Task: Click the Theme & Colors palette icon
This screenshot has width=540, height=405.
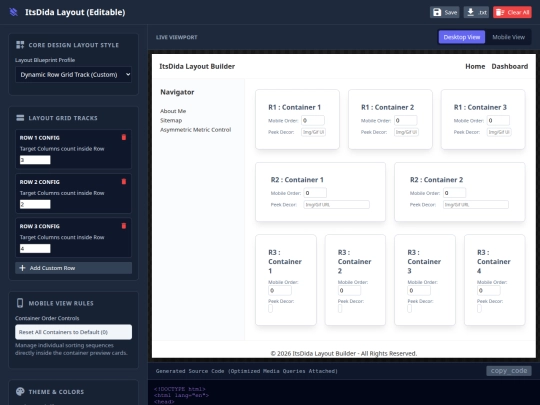Action: pyautogui.click(x=20, y=392)
